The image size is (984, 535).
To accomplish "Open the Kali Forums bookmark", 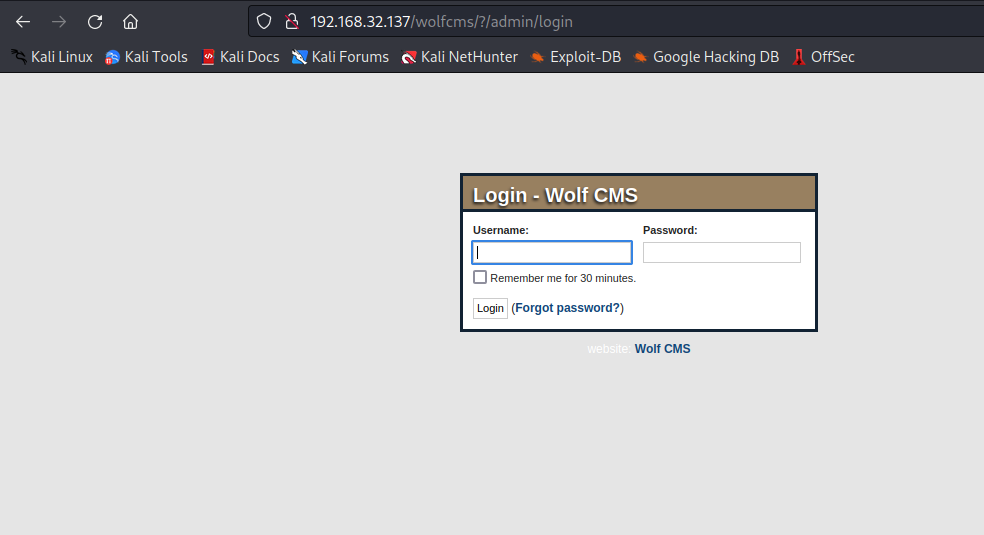I will tap(340, 57).
